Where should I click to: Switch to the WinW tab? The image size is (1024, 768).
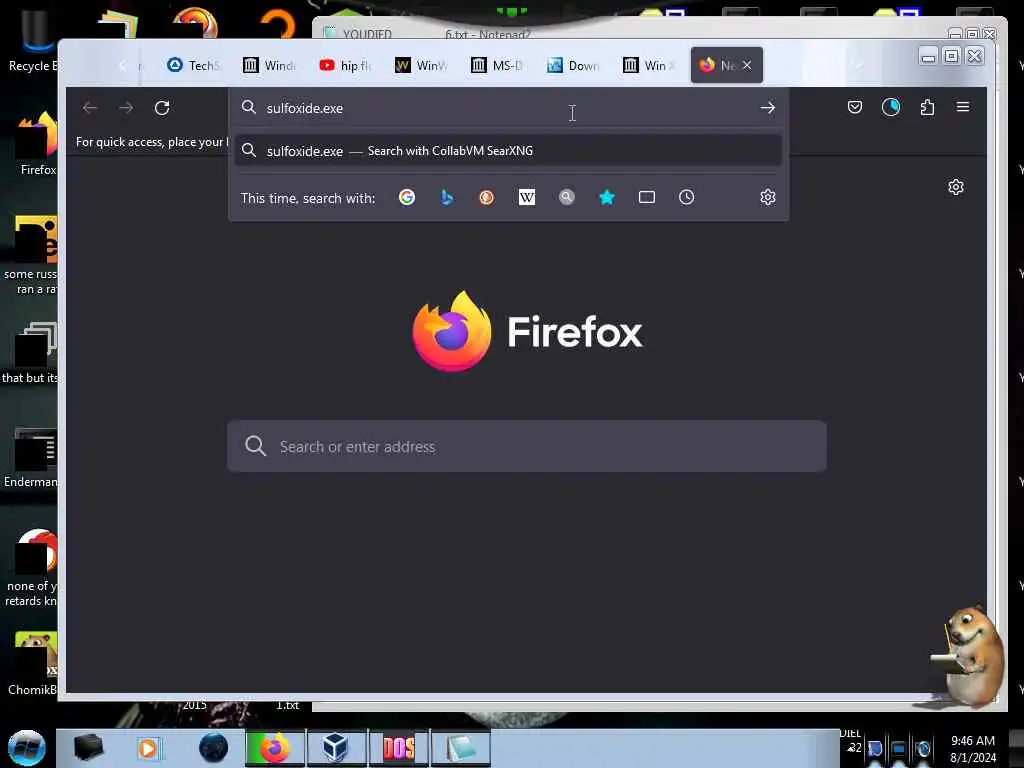(421, 65)
